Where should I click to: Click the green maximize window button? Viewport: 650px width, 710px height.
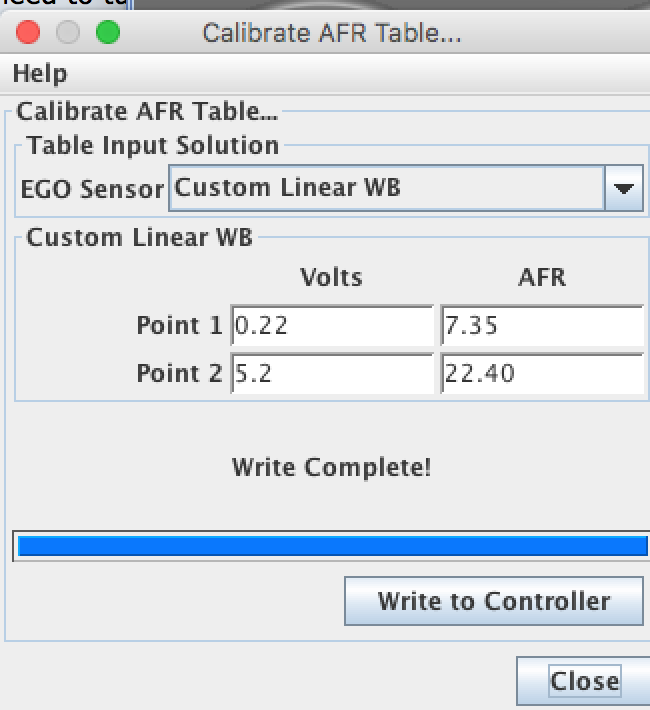[107, 33]
